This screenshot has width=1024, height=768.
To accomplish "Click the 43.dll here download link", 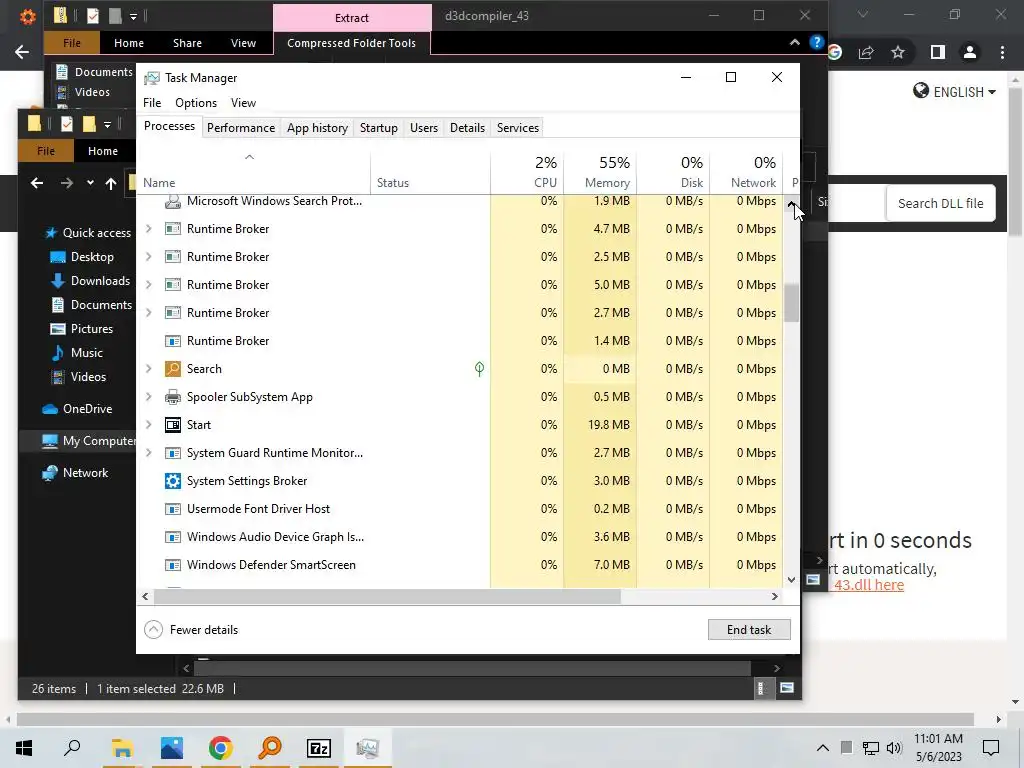I will (869, 585).
